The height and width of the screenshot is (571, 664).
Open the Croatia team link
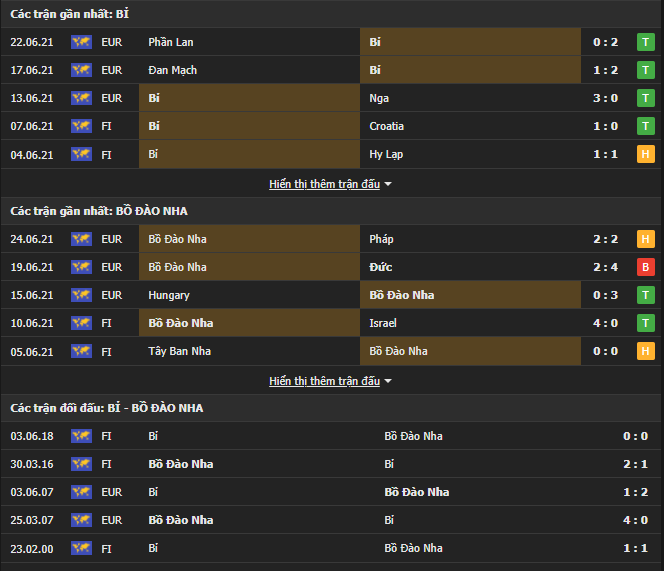click(388, 126)
